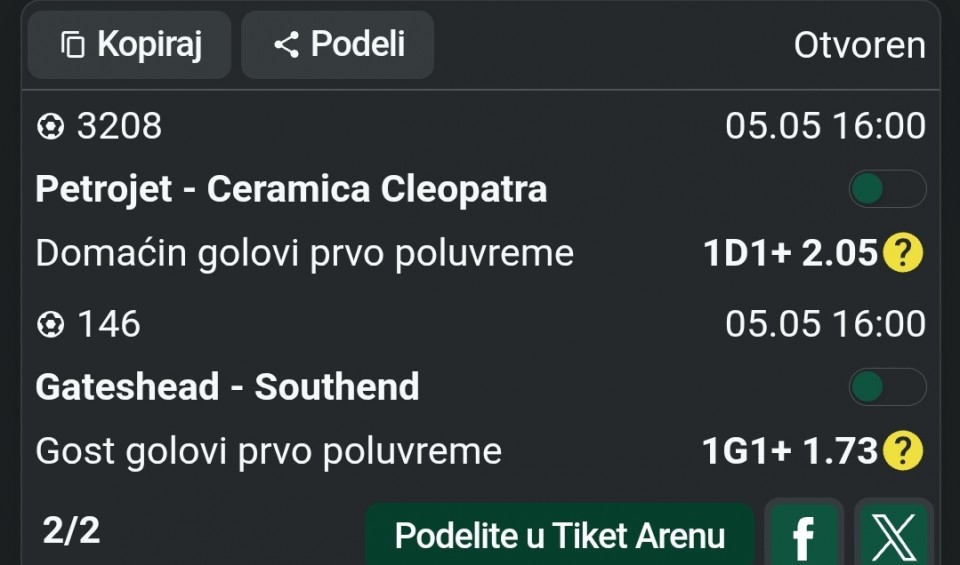Toggle the Gateshead - Southend switch

pyautogui.click(x=887, y=387)
